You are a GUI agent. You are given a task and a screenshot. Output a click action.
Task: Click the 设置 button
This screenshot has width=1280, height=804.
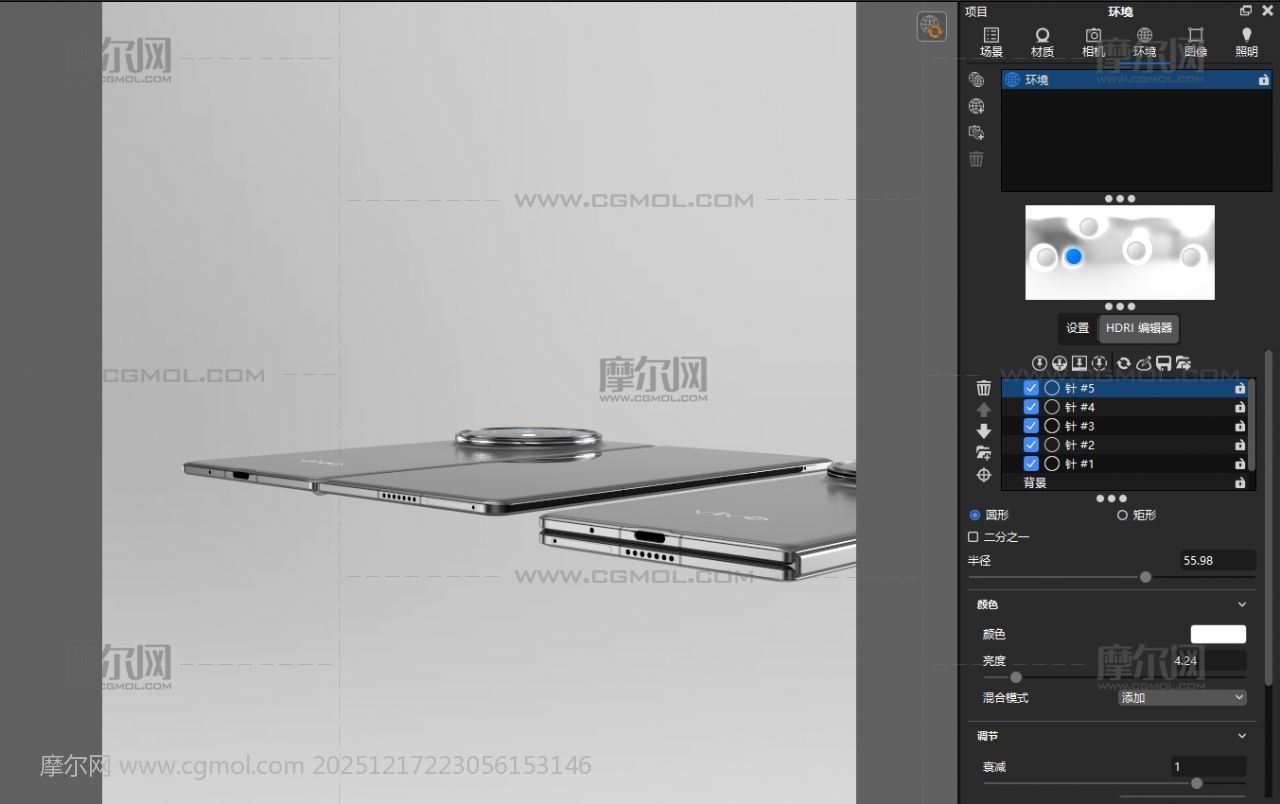point(1077,328)
